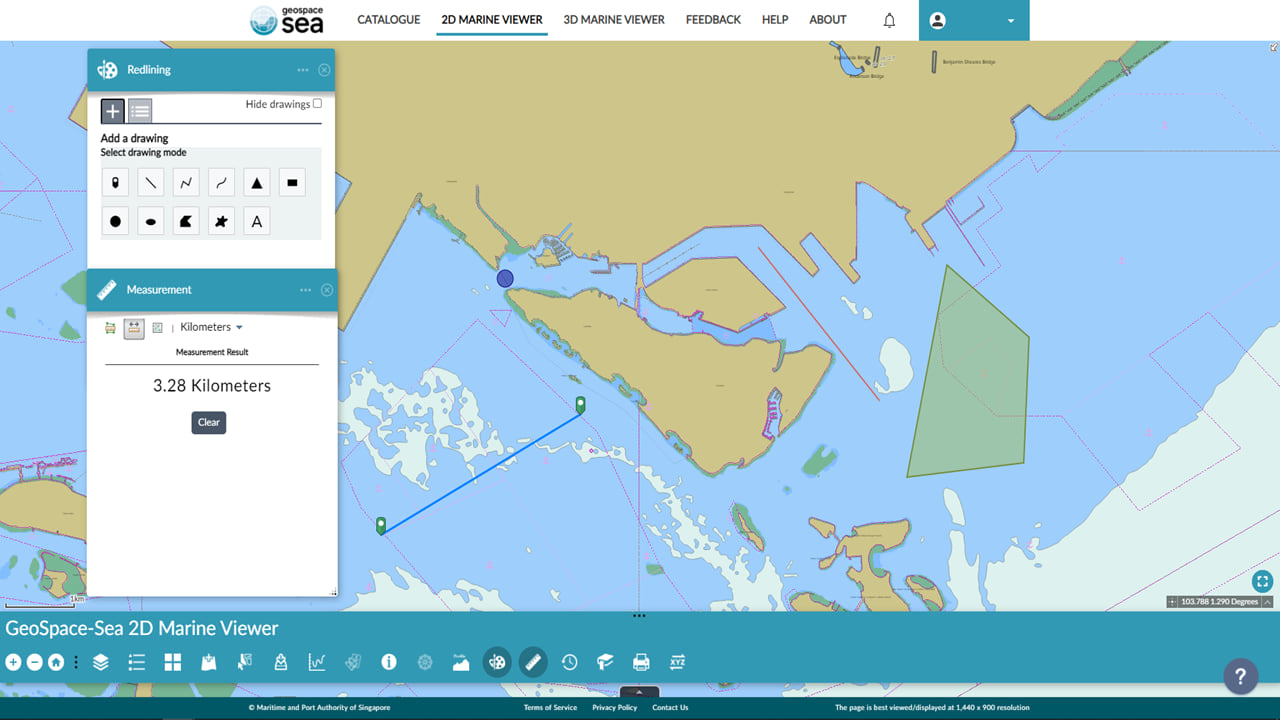Select the rectangle drawing mode
Viewport: 1280px width, 720px height.
(x=292, y=183)
